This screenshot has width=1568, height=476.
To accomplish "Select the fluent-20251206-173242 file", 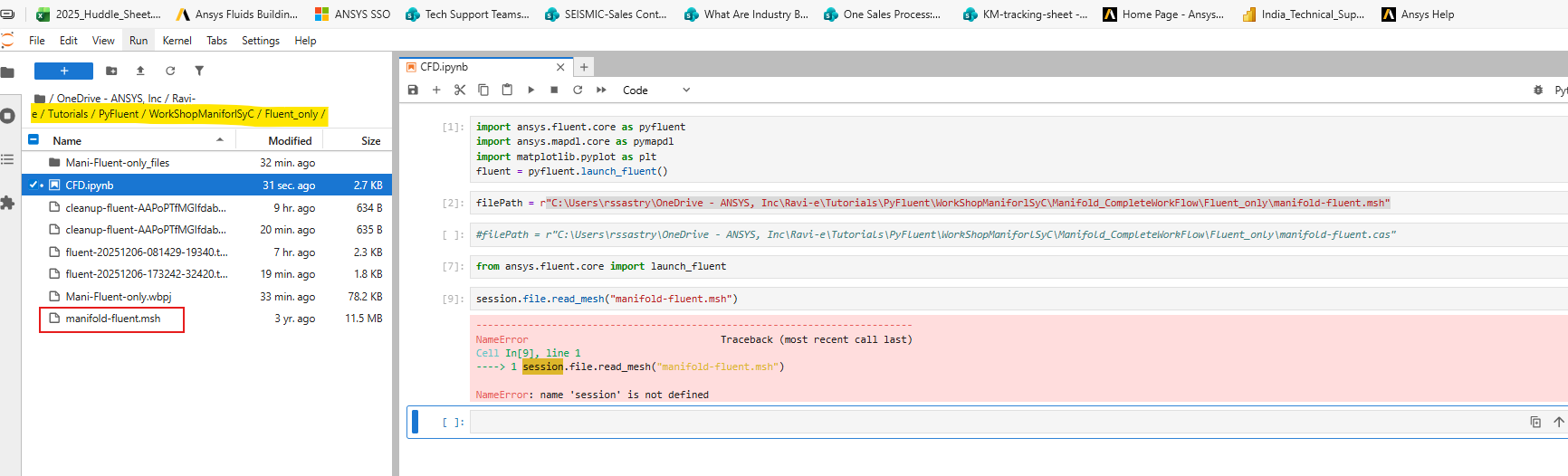I will click(207, 274).
